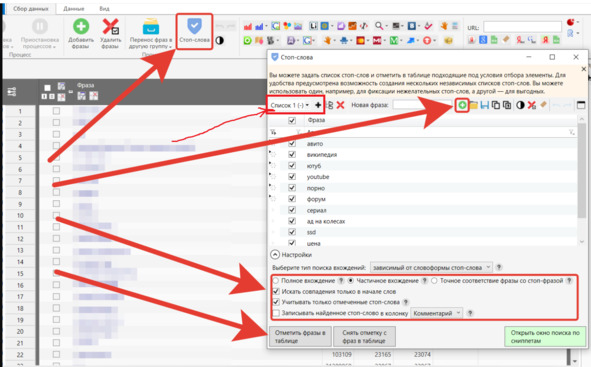The height and width of the screenshot is (367, 591).
Task: Switch to the Вид tab
Action: tap(104, 8)
